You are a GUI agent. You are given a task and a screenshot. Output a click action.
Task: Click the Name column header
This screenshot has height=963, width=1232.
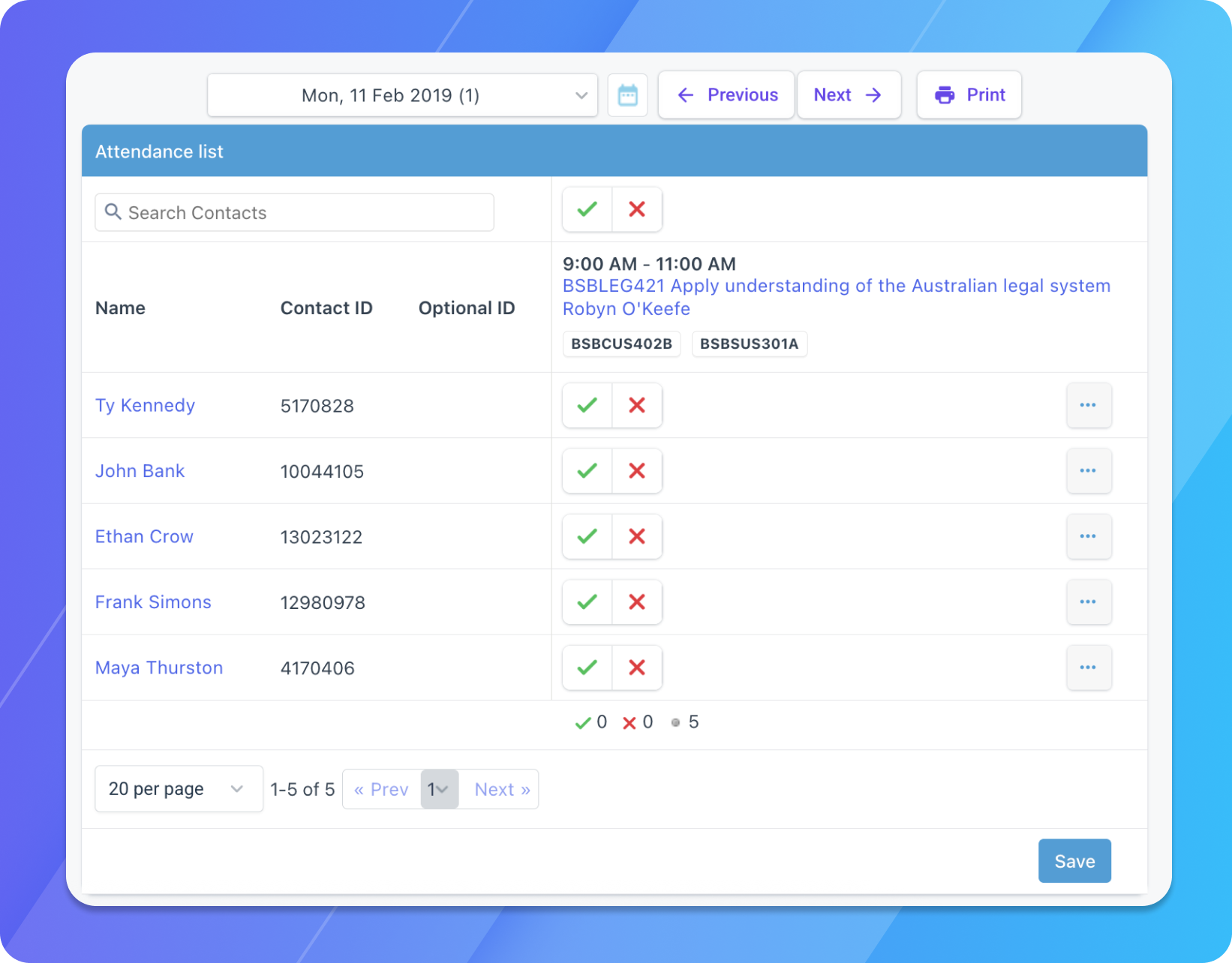[120, 308]
